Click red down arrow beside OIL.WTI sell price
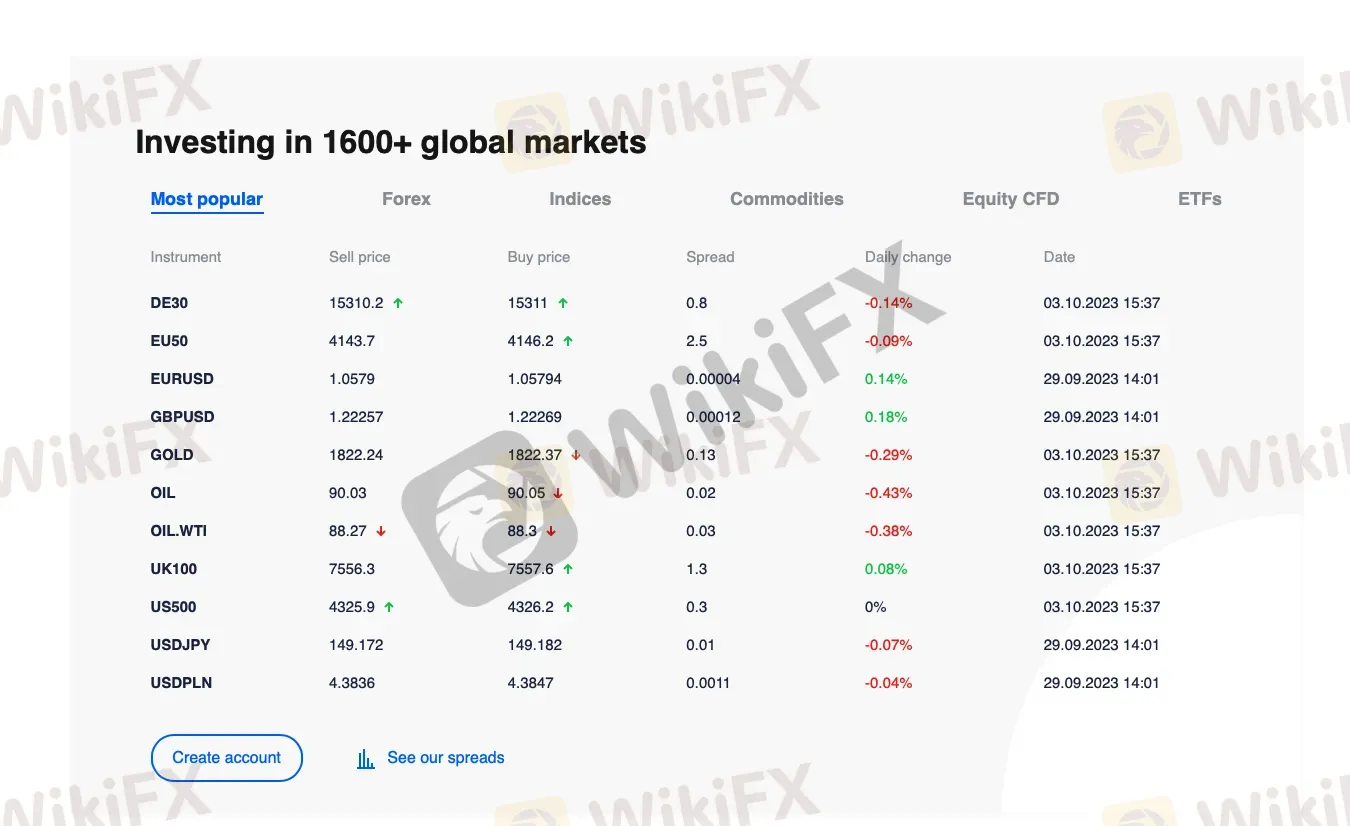 tap(381, 531)
